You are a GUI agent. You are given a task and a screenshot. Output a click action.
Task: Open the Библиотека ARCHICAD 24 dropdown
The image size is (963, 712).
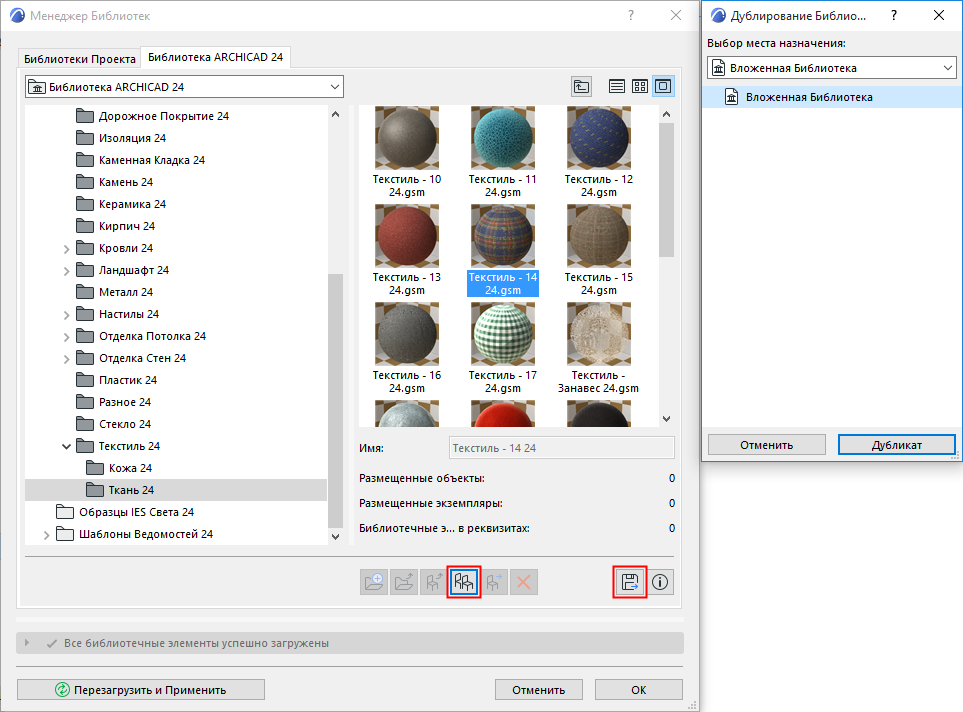coord(184,87)
